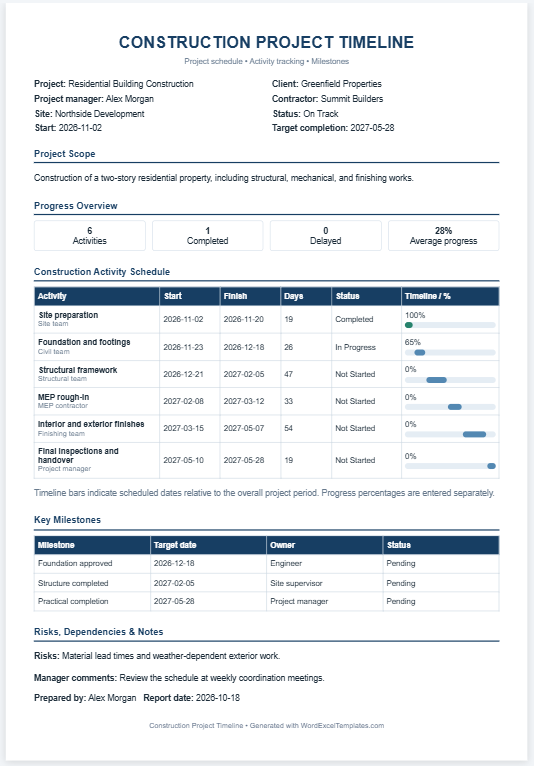534x766 pixels.
Task: Click the 'Practical completion' milestone
Action: pos(73,601)
